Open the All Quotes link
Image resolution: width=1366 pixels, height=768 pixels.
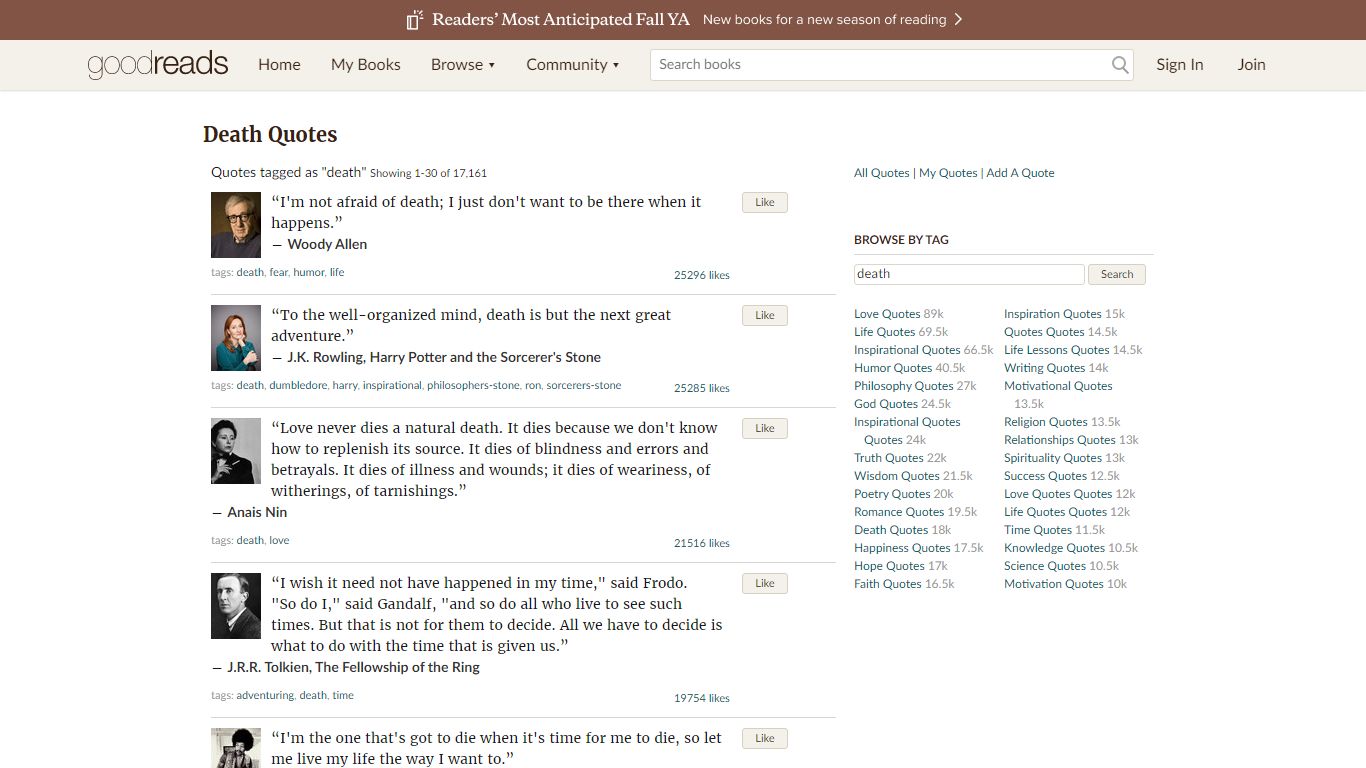[882, 173]
